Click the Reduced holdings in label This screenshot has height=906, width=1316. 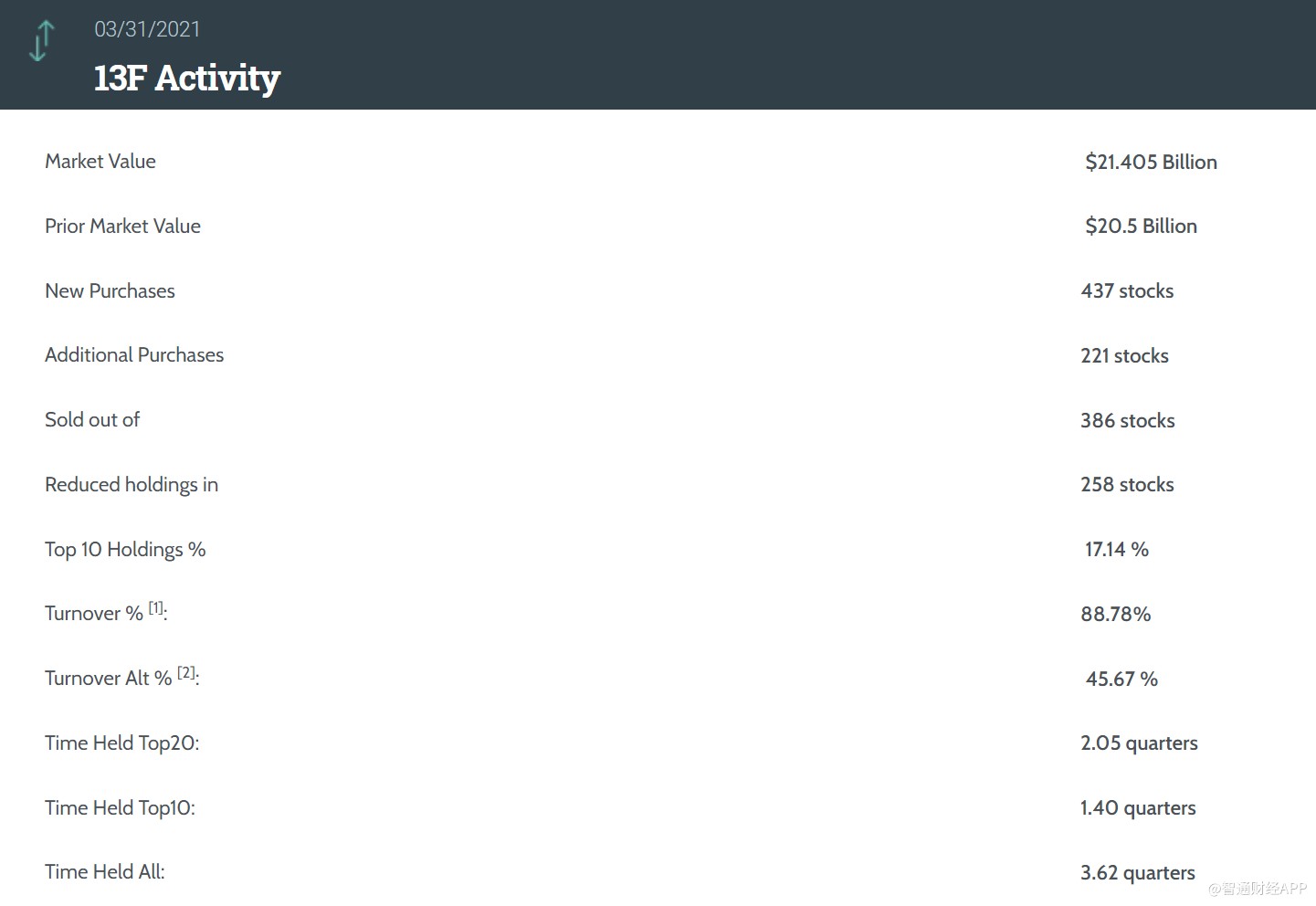tap(132, 485)
